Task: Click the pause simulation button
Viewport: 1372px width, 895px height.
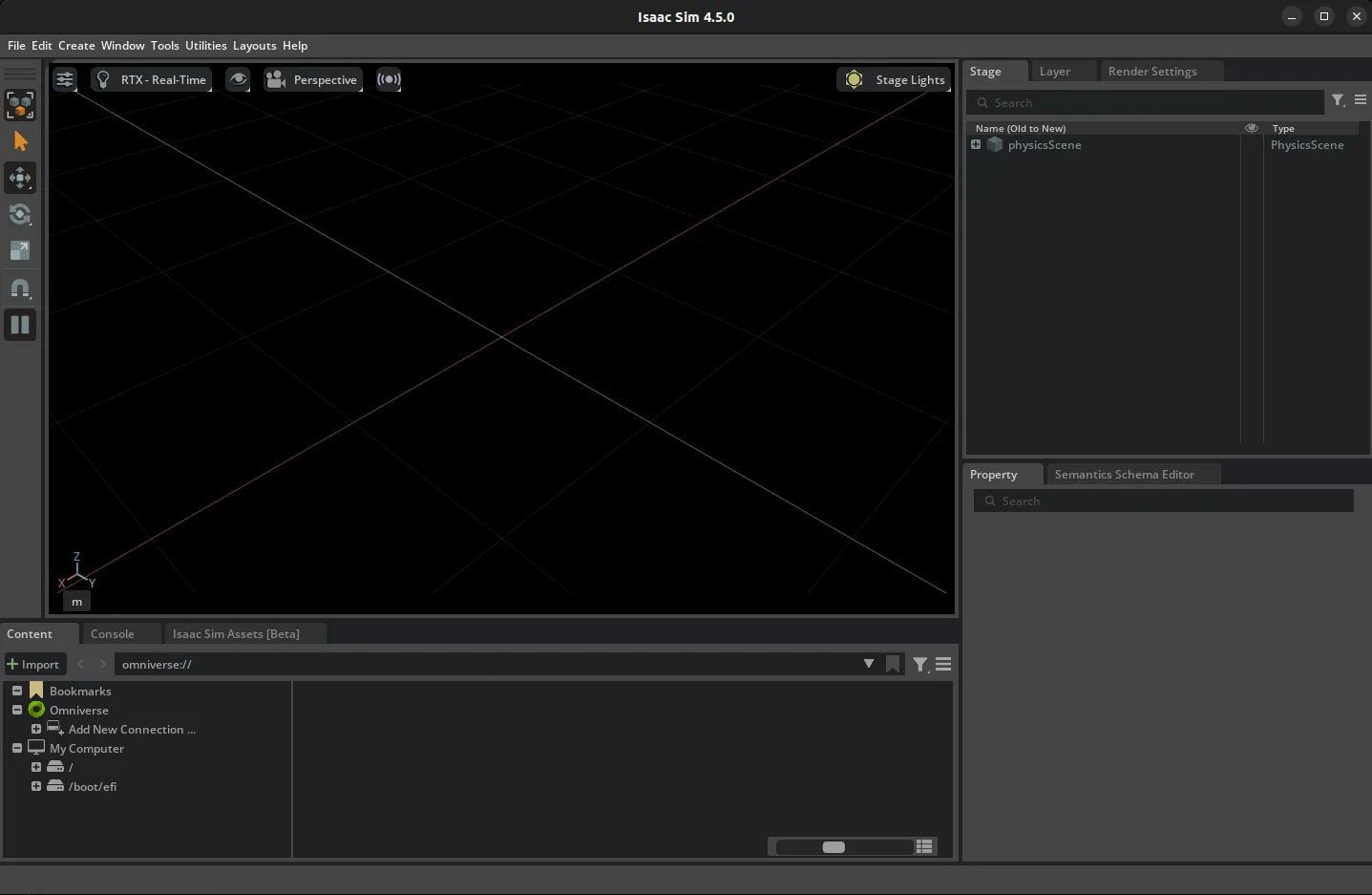Action: (20, 325)
